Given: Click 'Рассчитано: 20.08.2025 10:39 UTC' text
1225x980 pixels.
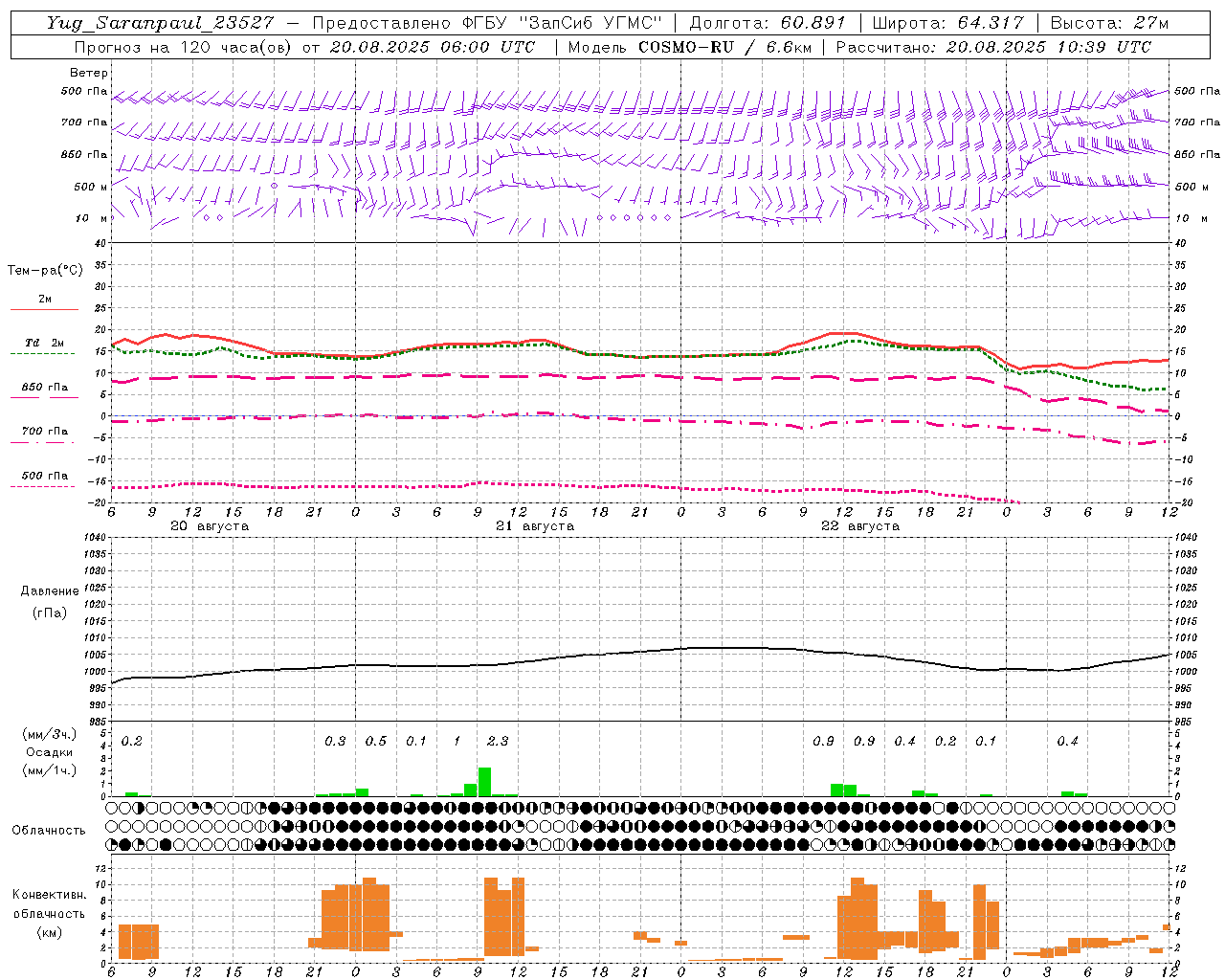Looking at the screenshot, I should pyautogui.click(x=993, y=47).
